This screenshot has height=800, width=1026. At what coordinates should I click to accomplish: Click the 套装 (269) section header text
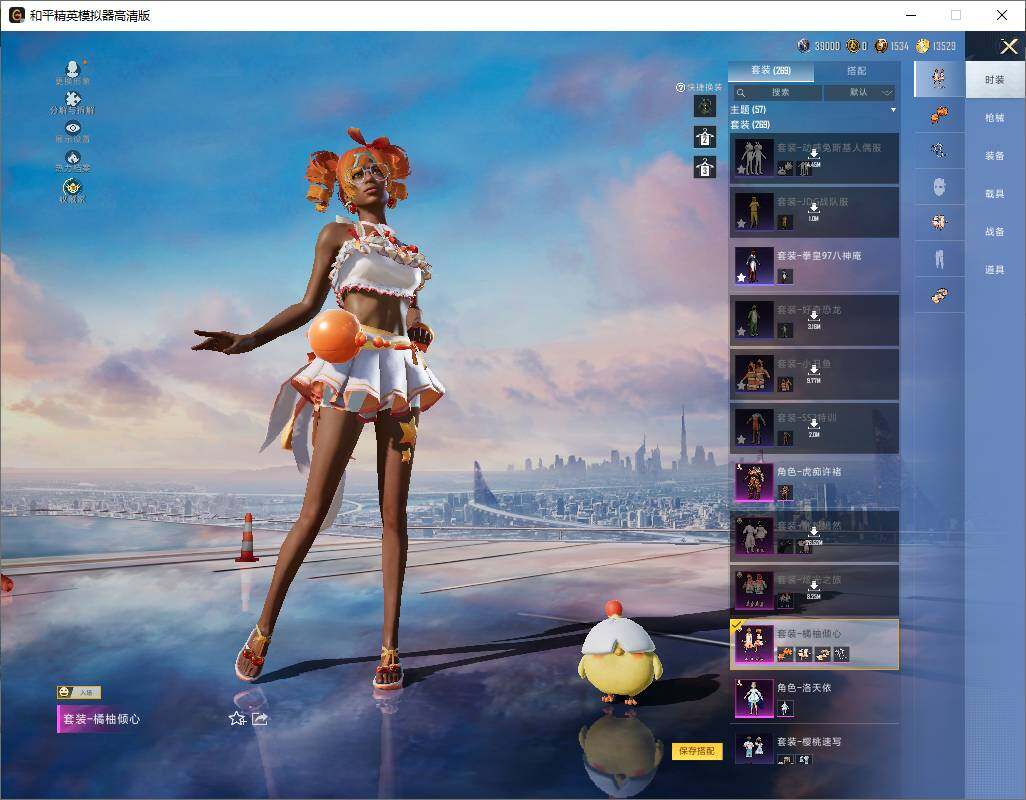point(750,124)
